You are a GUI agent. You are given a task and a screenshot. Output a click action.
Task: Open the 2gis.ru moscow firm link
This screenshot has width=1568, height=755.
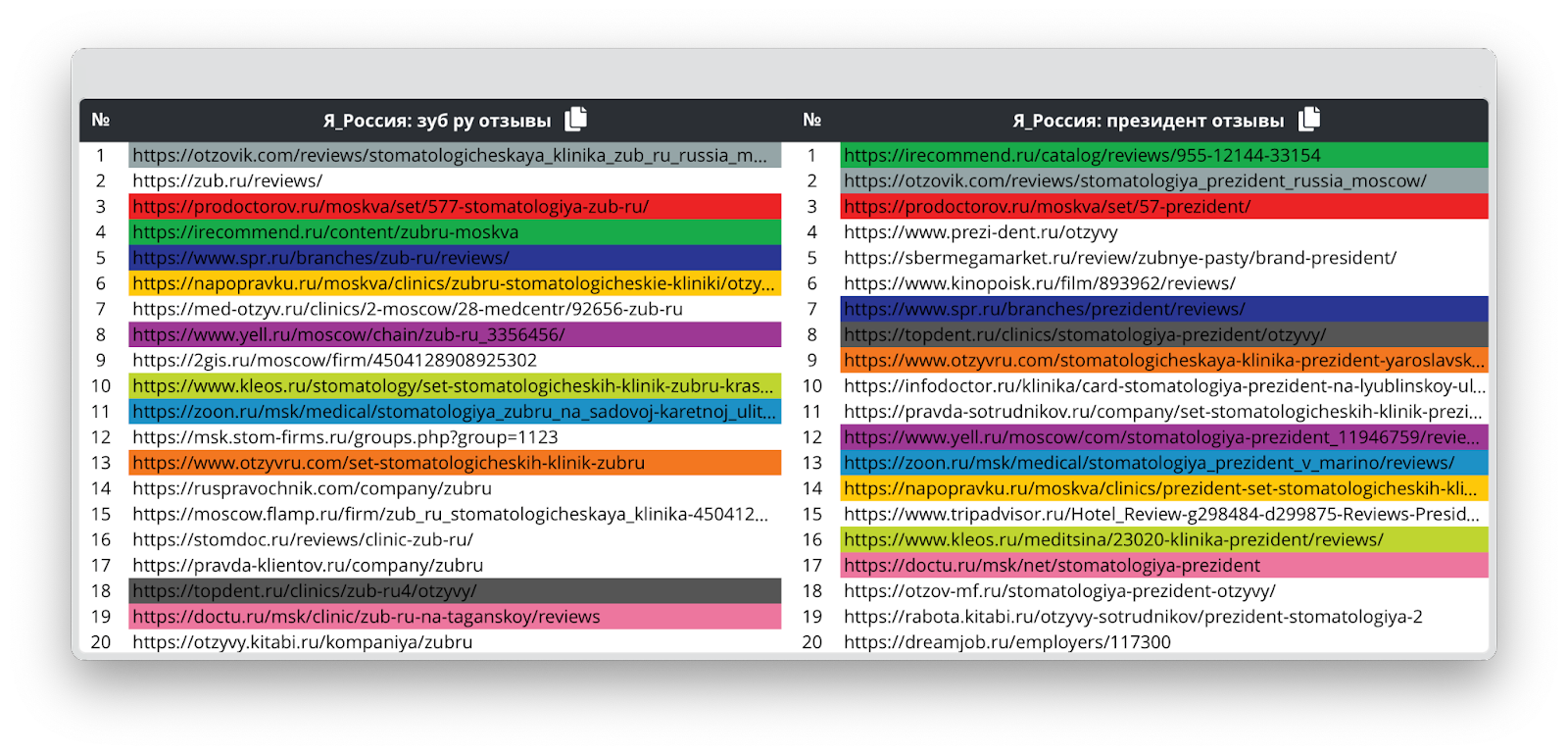(x=334, y=360)
